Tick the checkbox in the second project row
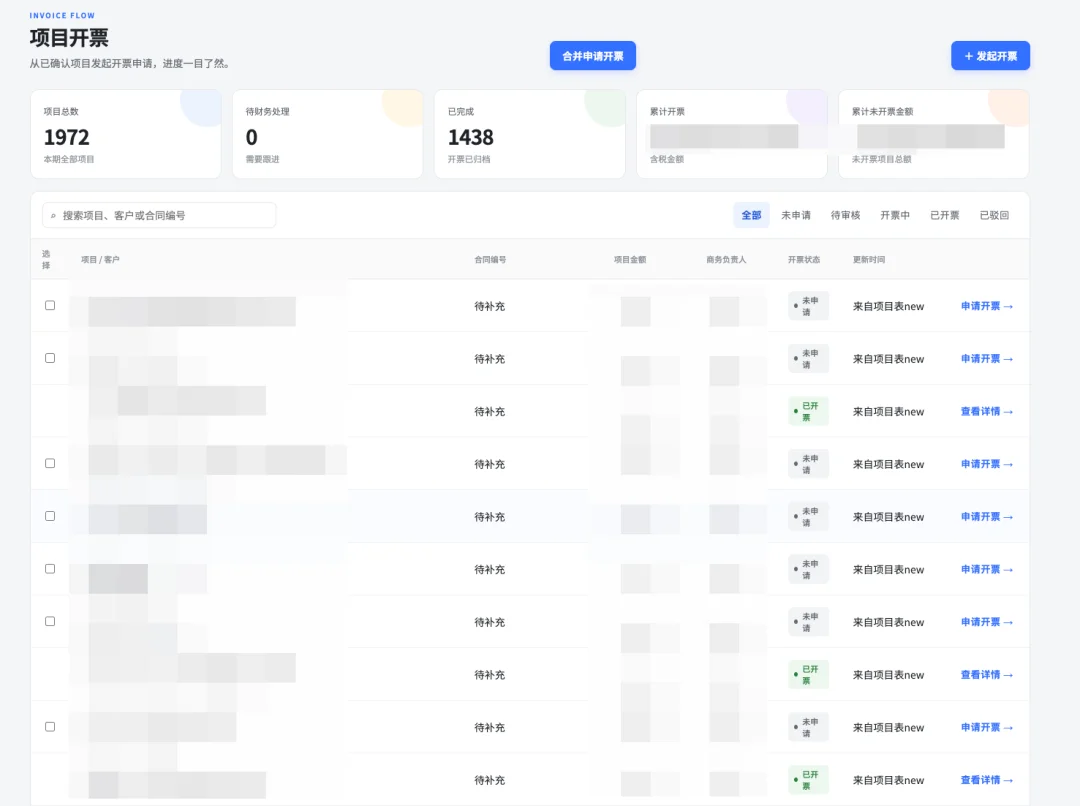This screenshot has width=1080, height=806. pyautogui.click(x=50, y=358)
